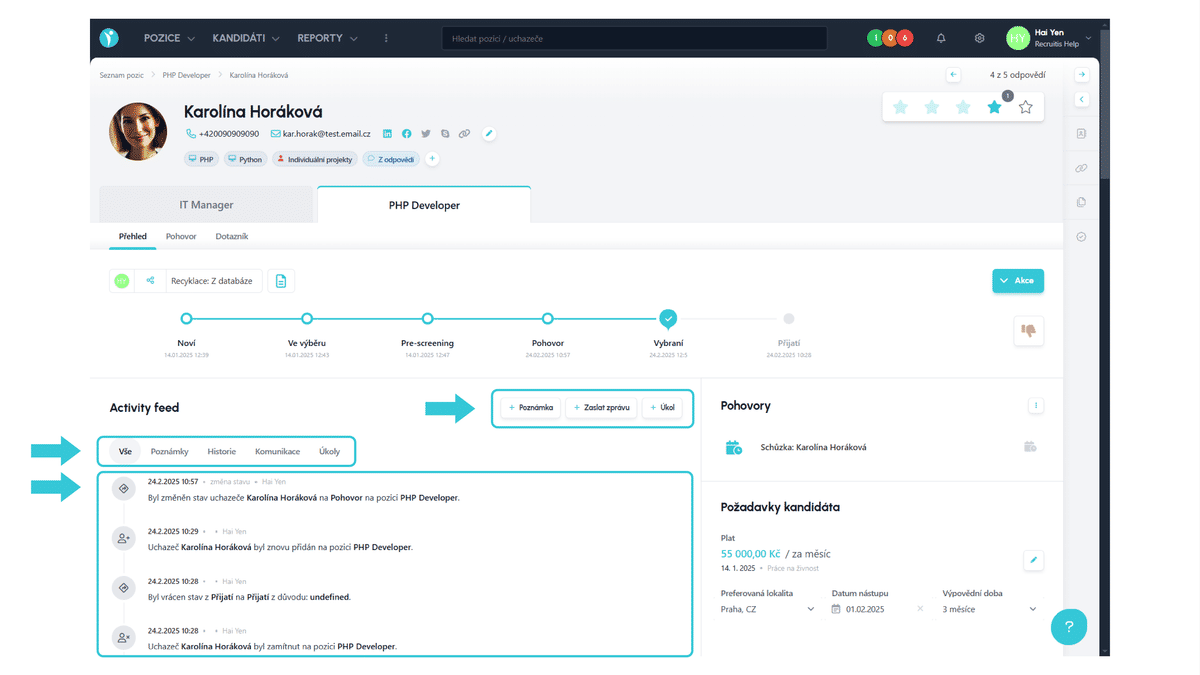Open the Pohovor subtab
The width and height of the screenshot is (1200, 675).
tap(181, 236)
